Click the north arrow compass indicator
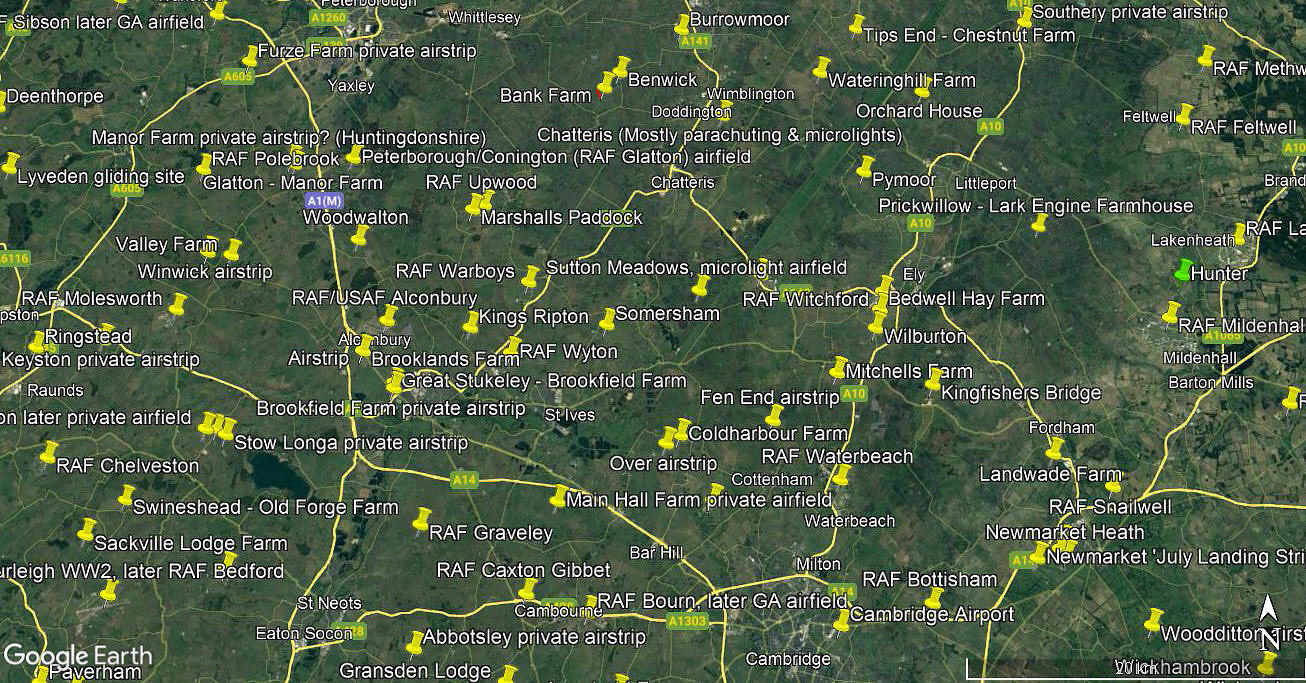Image resolution: width=1306 pixels, height=683 pixels. pyautogui.click(x=1268, y=622)
